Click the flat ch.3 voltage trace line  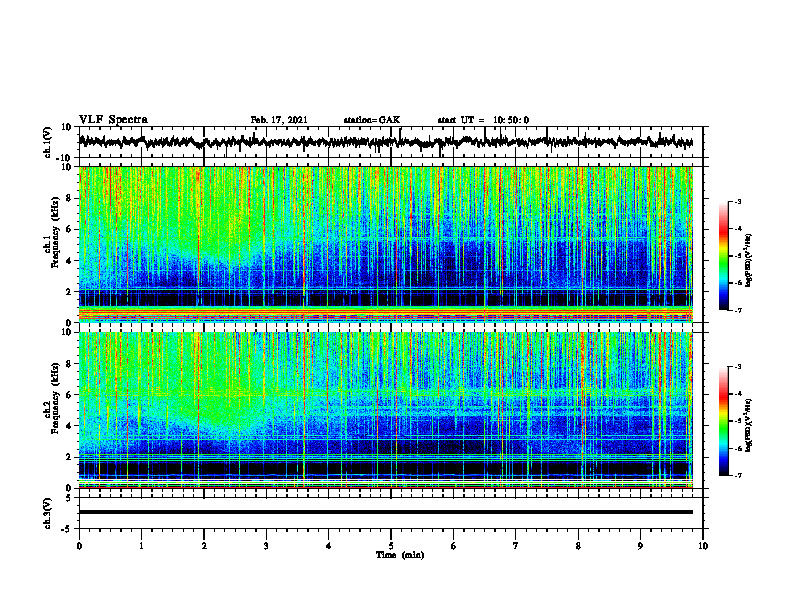(386, 512)
